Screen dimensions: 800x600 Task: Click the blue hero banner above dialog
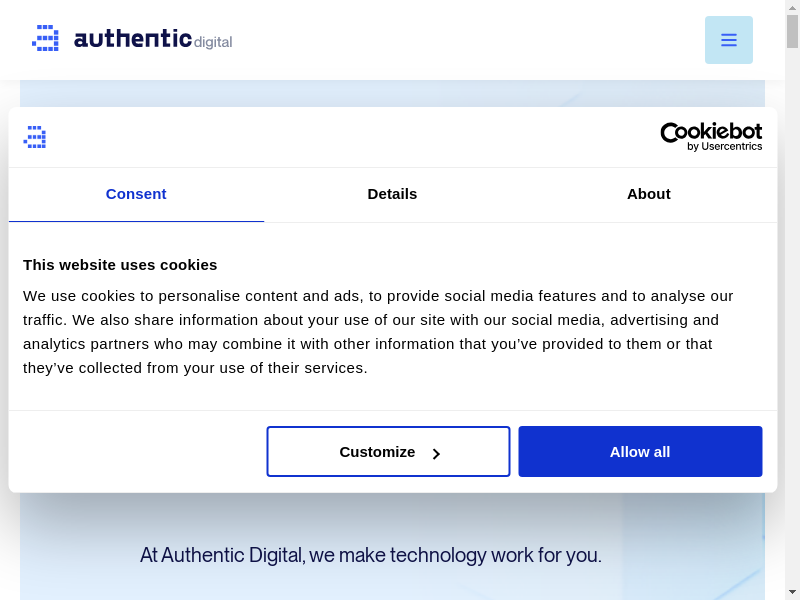300,93
